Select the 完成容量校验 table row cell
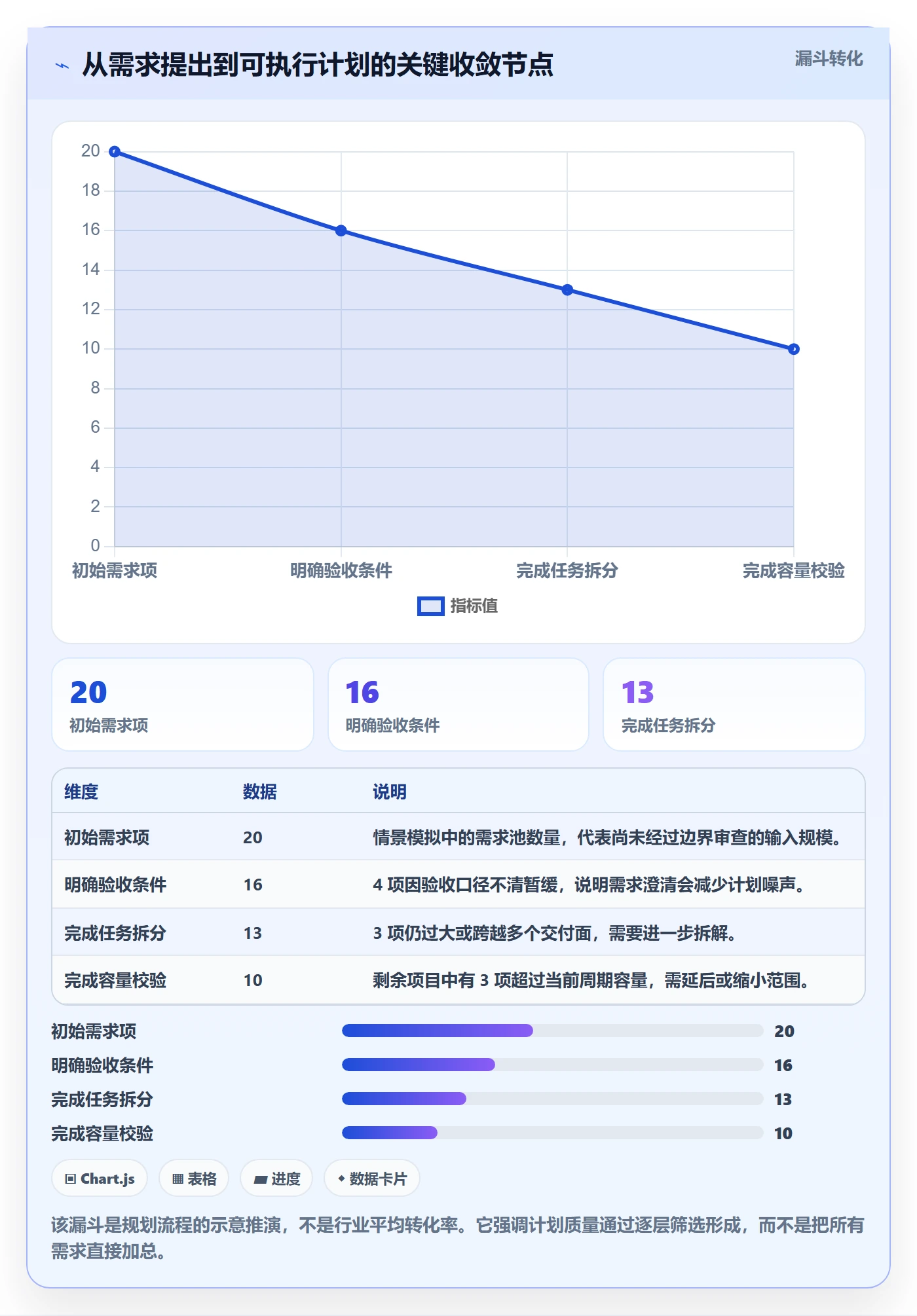Viewport: 917px width, 1316px height. pyautogui.click(x=115, y=980)
